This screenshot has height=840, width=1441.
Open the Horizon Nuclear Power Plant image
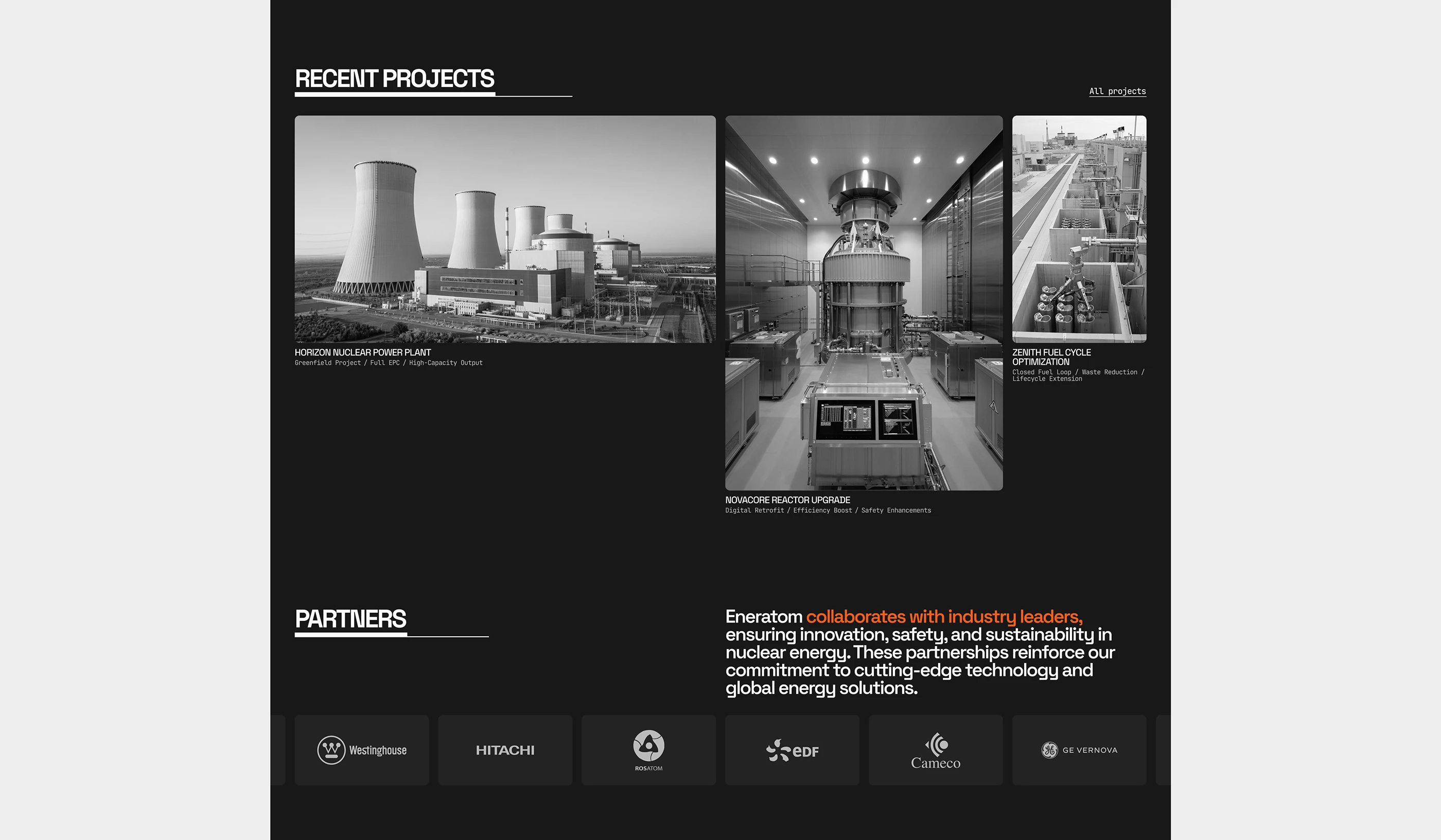pos(505,228)
